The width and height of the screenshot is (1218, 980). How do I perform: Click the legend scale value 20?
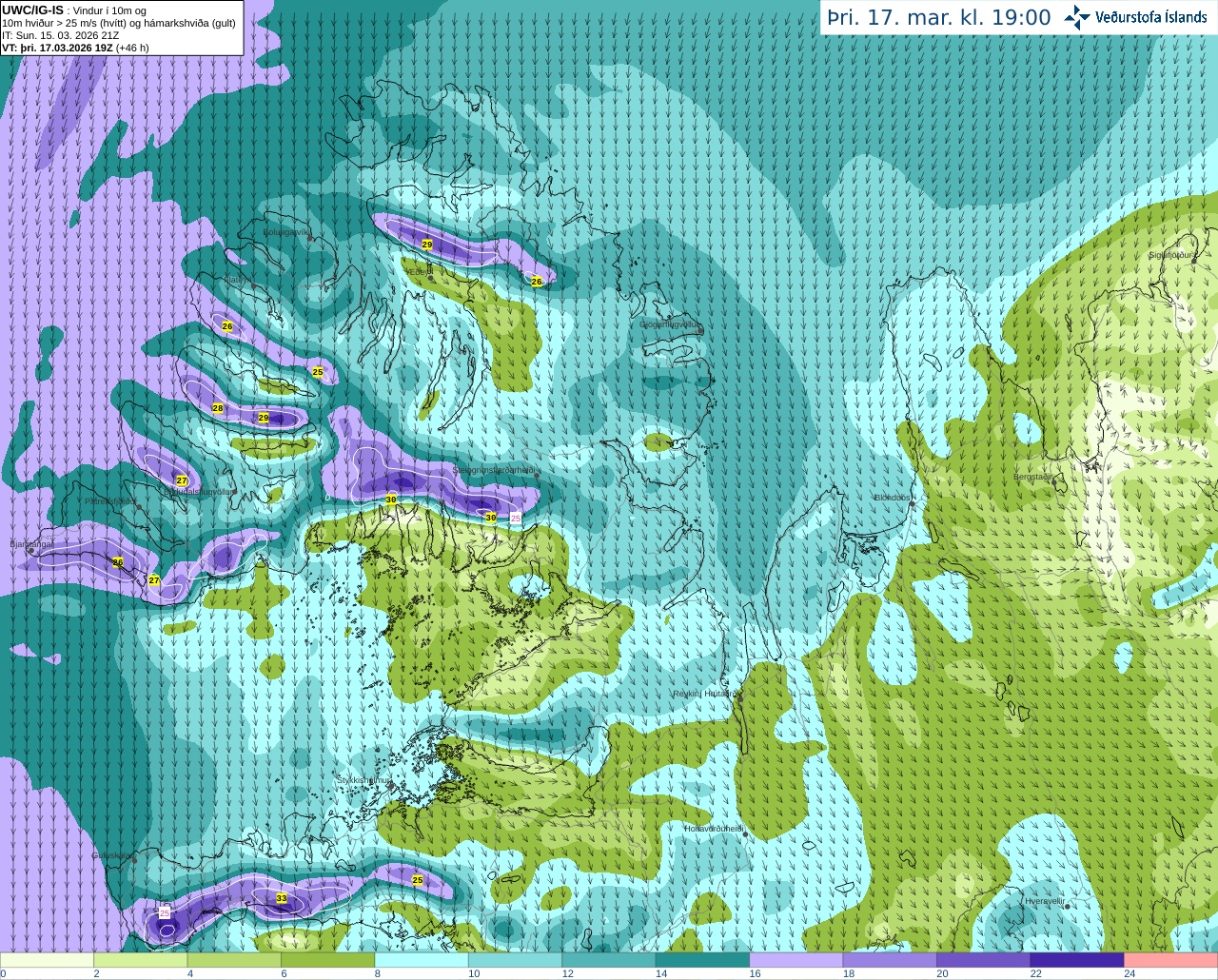942,973
